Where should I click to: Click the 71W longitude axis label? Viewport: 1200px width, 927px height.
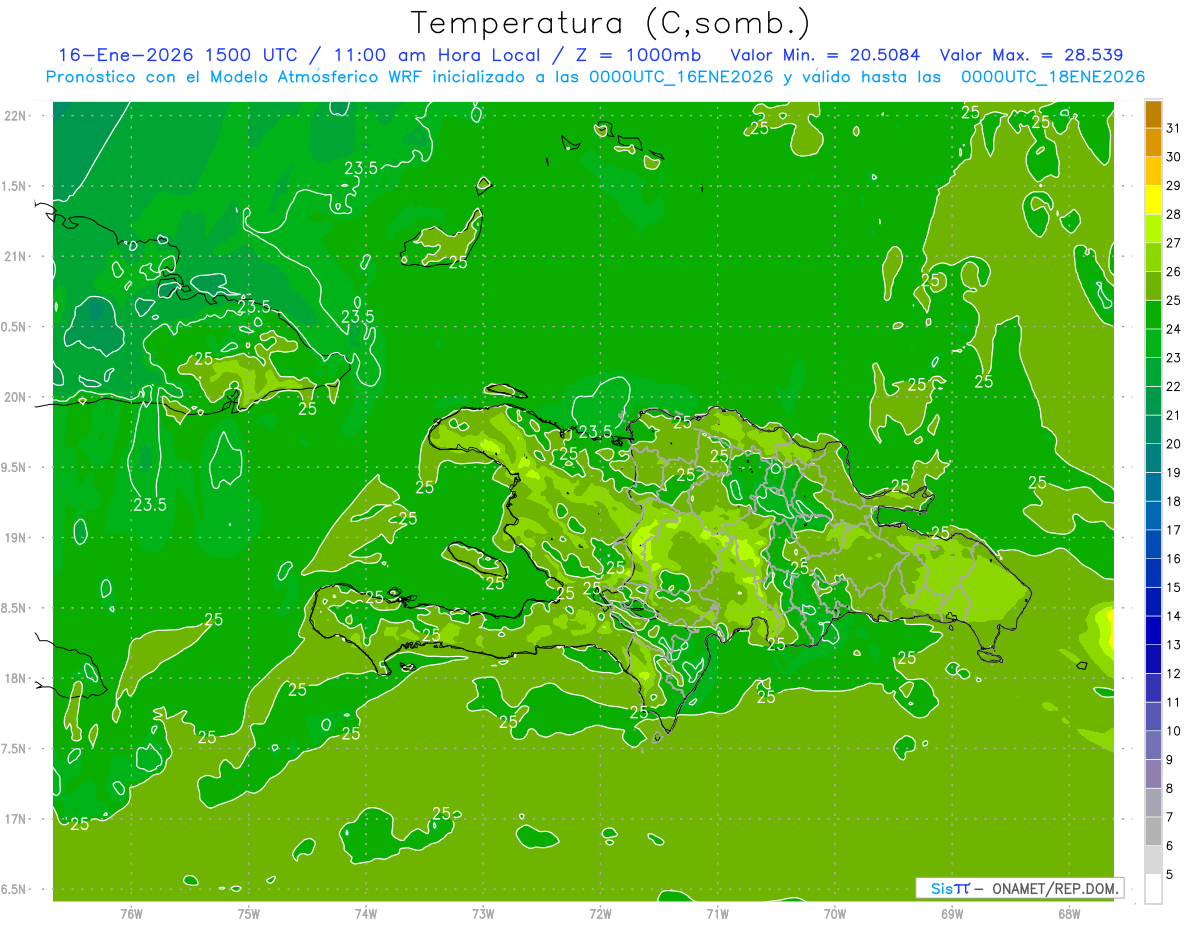pos(717,913)
